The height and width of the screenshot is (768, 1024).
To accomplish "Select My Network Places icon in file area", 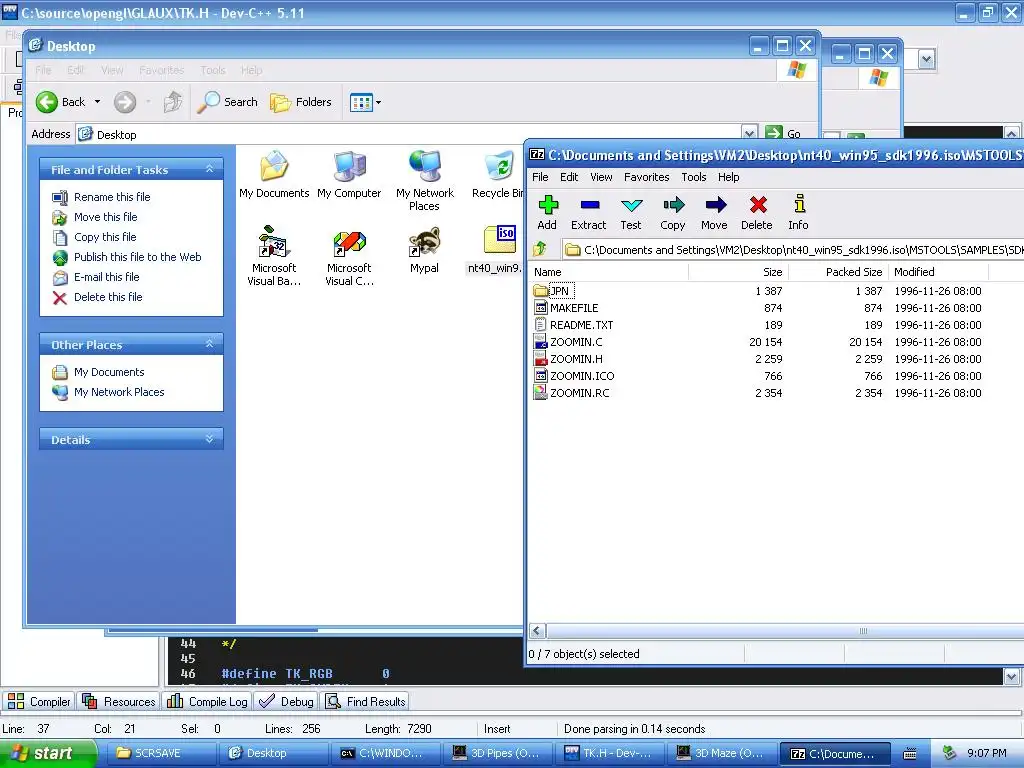I will (x=424, y=180).
